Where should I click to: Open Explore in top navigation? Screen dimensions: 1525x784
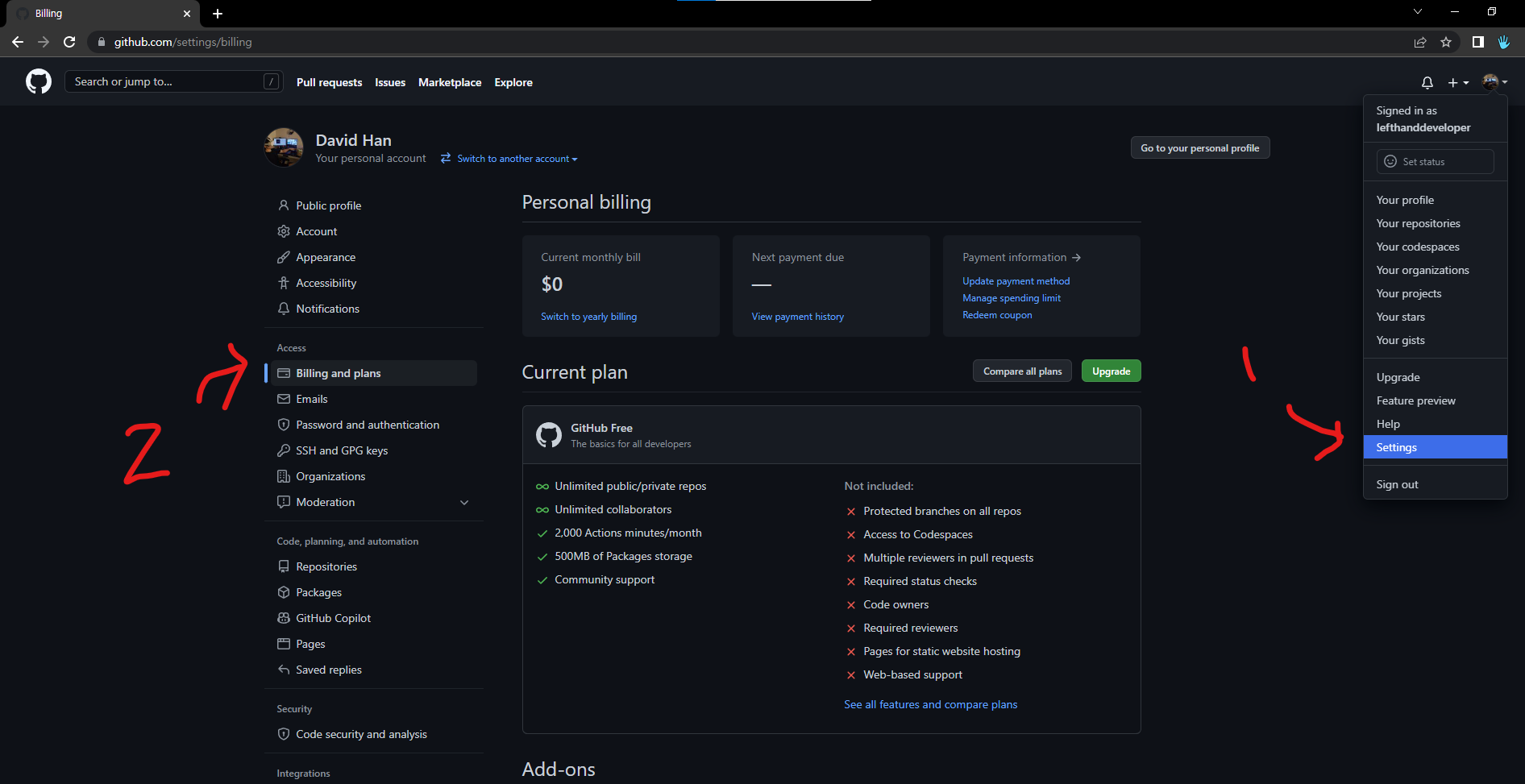513,82
